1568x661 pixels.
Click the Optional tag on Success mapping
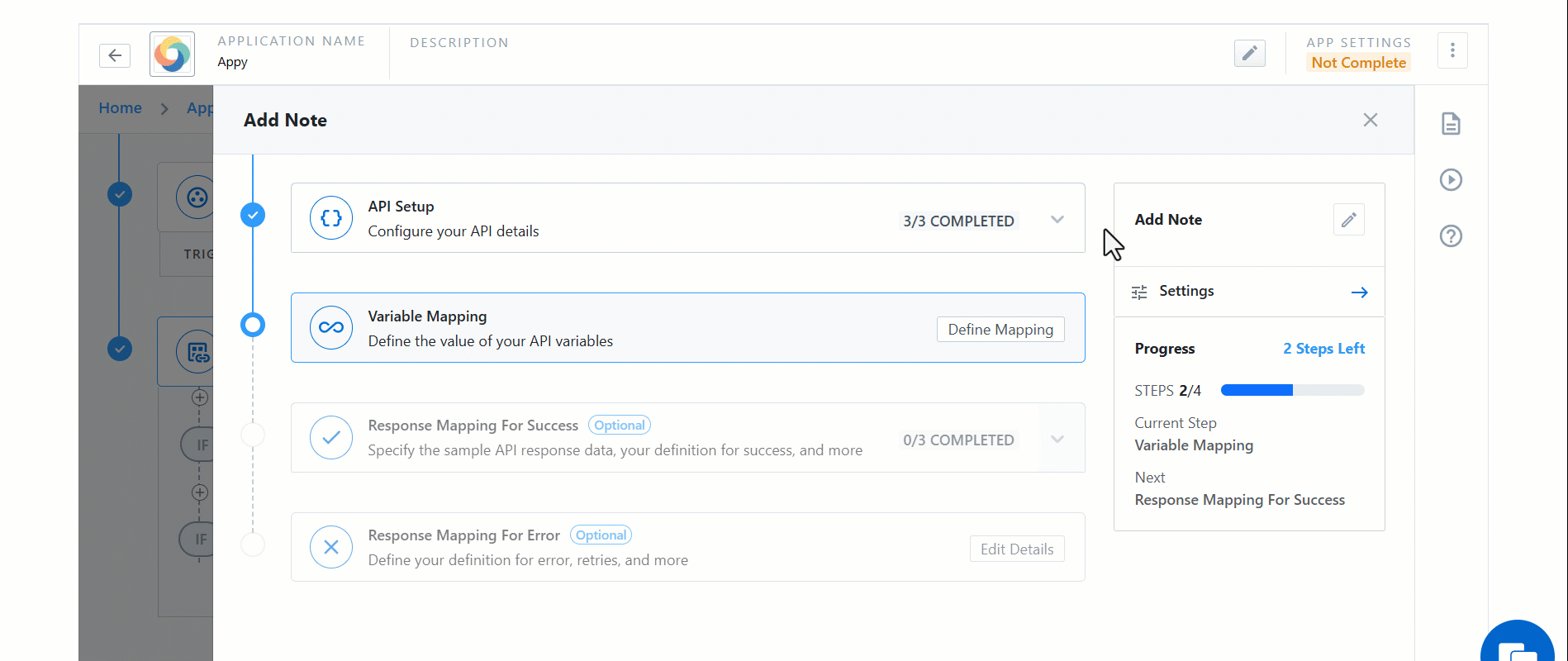(620, 426)
